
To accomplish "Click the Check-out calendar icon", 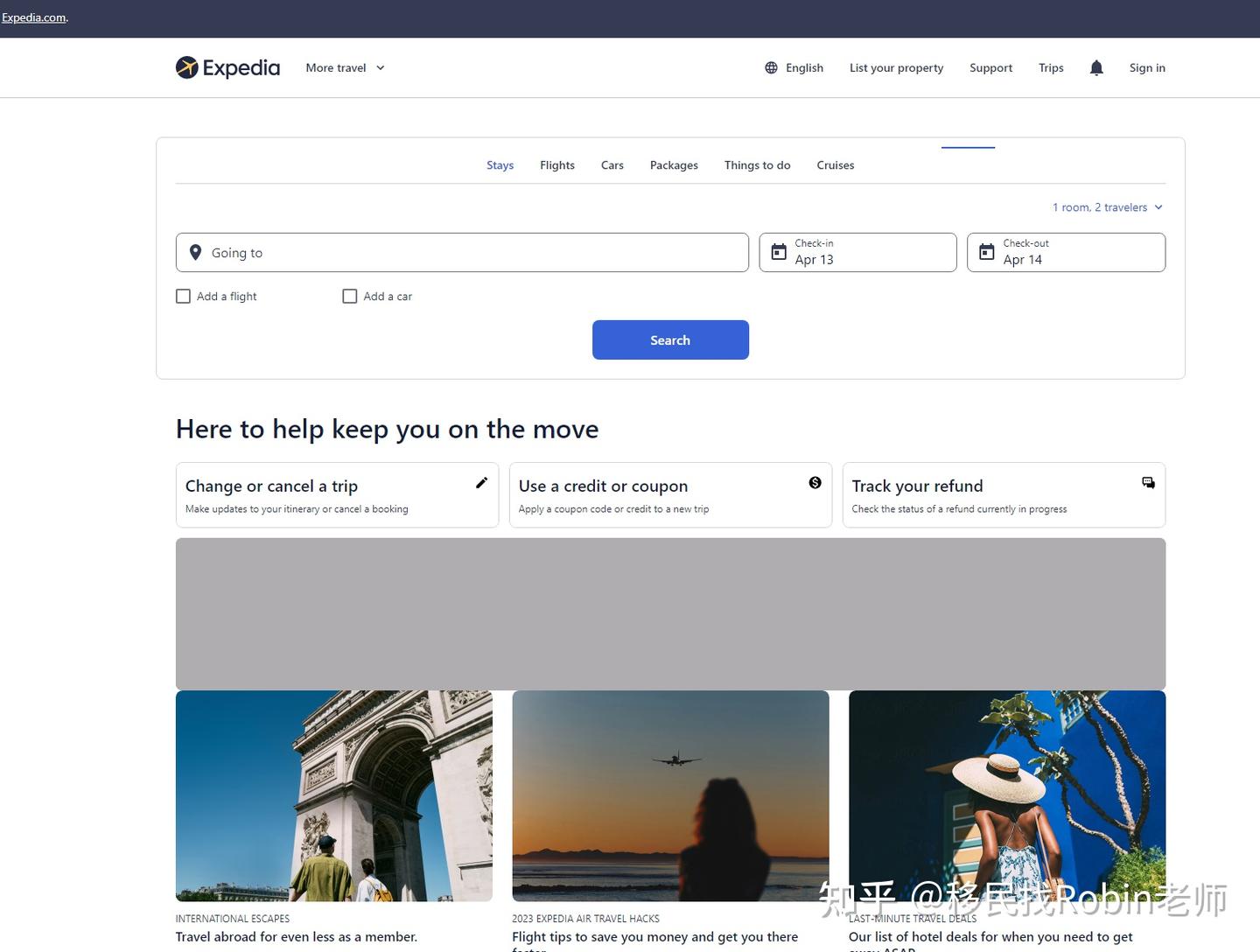I will pos(987,252).
